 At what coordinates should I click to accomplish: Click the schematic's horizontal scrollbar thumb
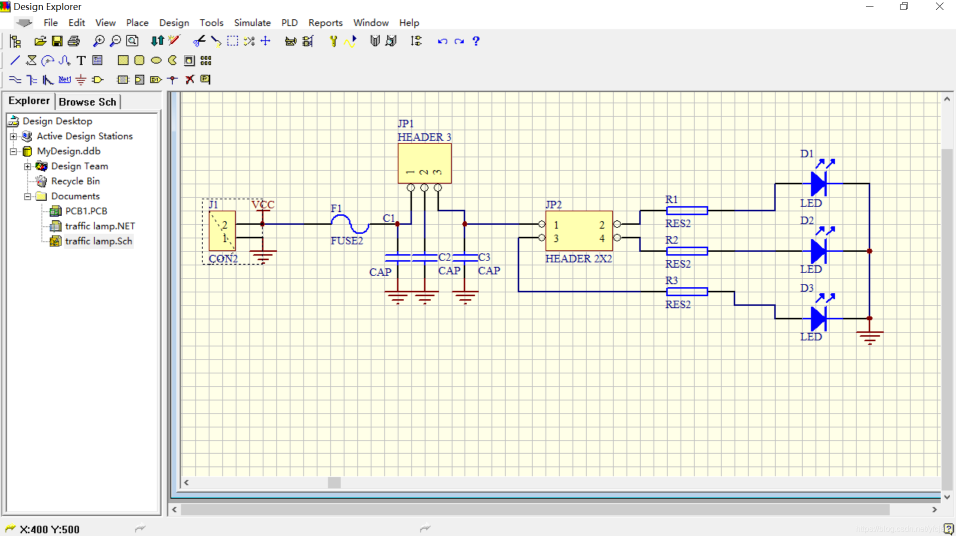pyautogui.click(x=334, y=482)
